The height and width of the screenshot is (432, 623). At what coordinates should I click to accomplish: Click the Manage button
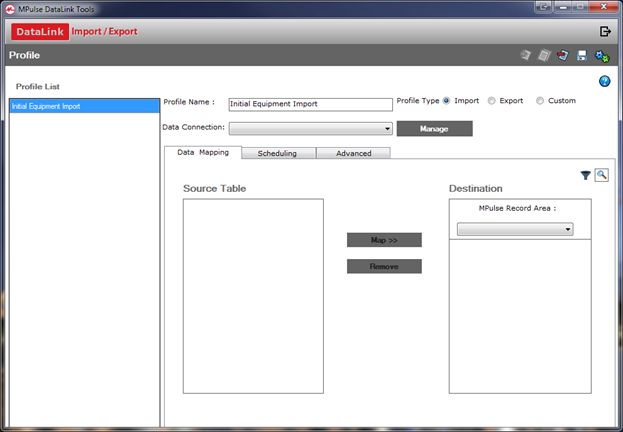[435, 128]
